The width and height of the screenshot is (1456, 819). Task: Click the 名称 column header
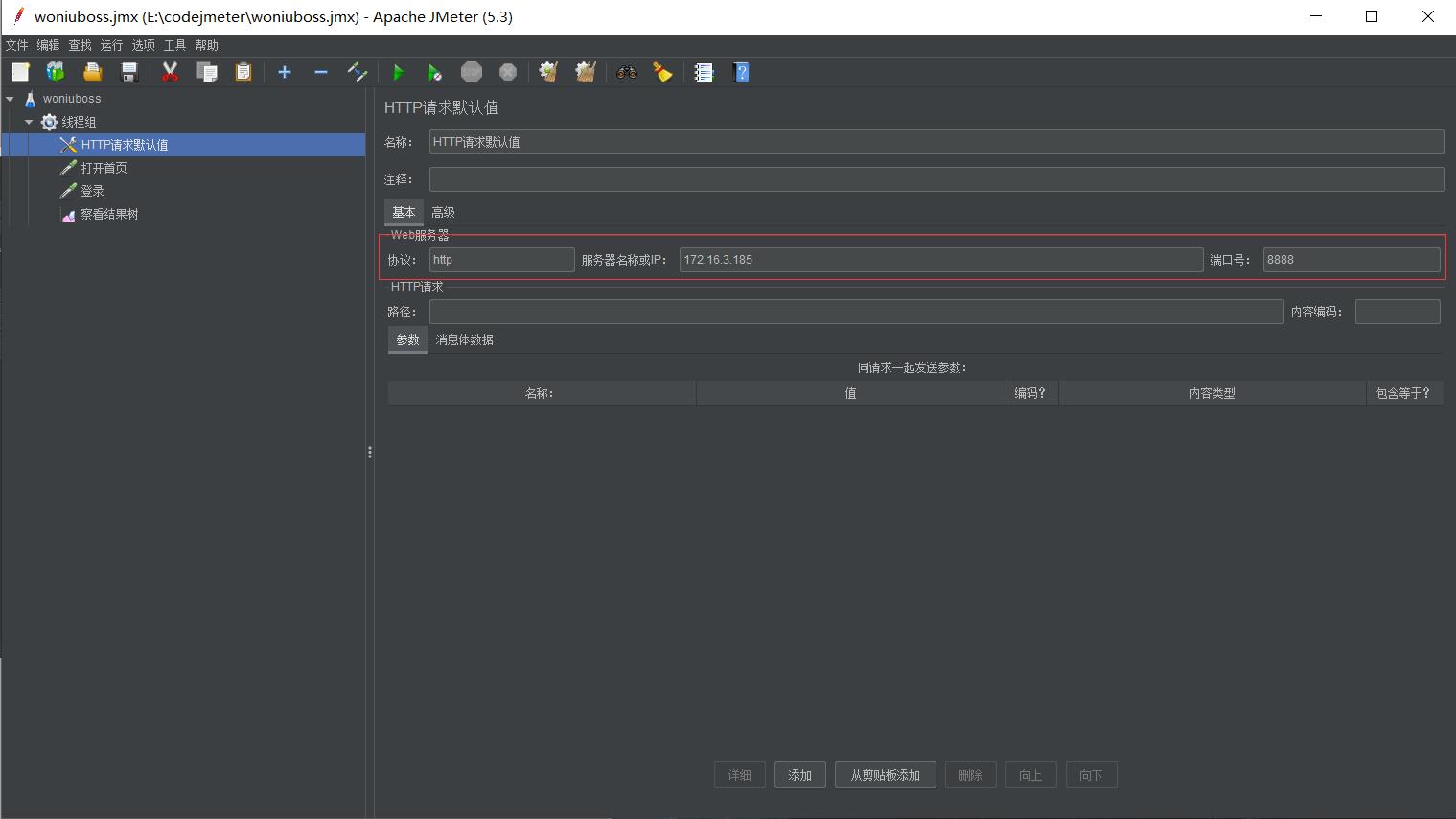(542, 393)
